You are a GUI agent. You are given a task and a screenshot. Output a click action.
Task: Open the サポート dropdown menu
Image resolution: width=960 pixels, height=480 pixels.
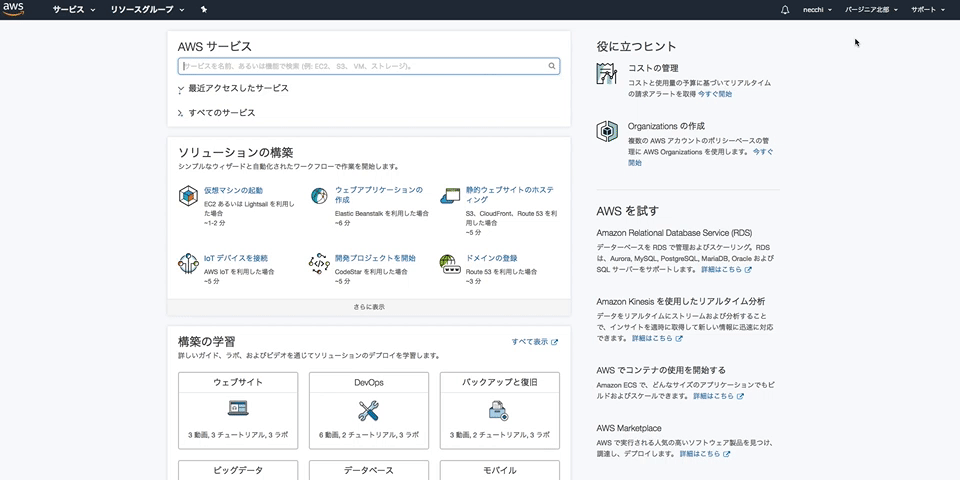tap(928, 10)
